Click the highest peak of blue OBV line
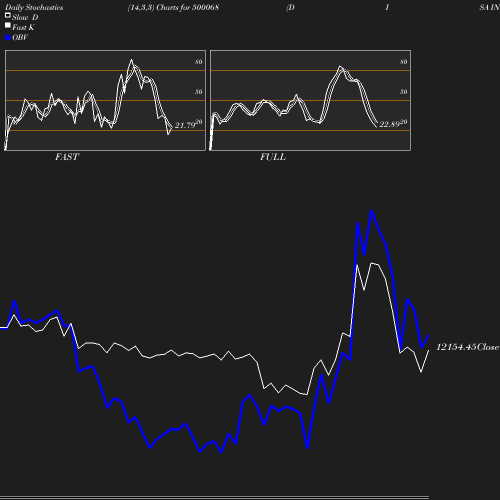 click(x=371, y=211)
